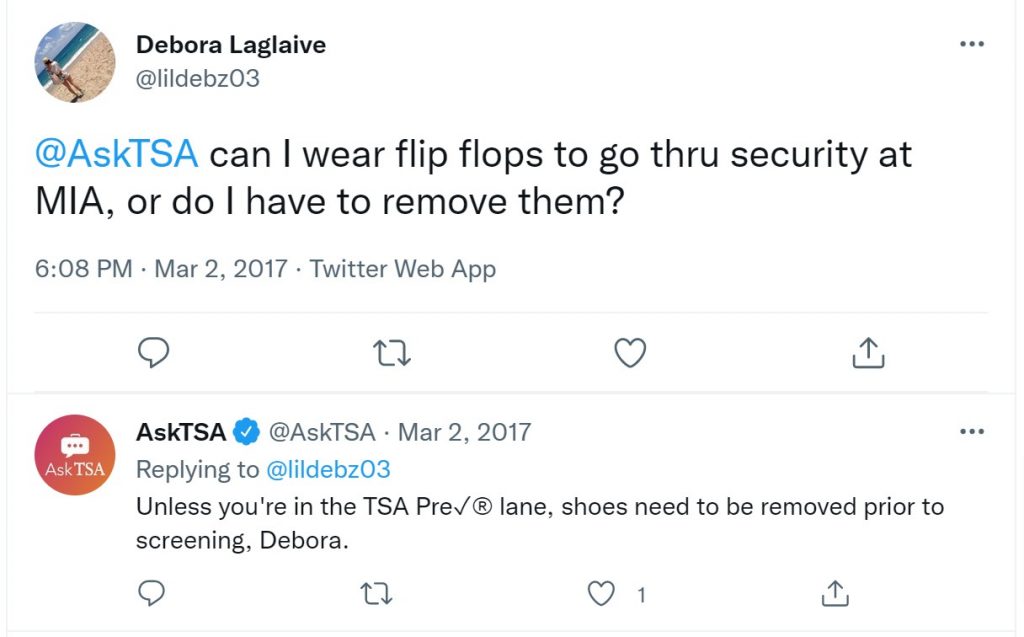Click the @AskTSA mention in tweet text
The width and height of the screenshot is (1024, 637).
pyautogui.click(x=116, y=154)
